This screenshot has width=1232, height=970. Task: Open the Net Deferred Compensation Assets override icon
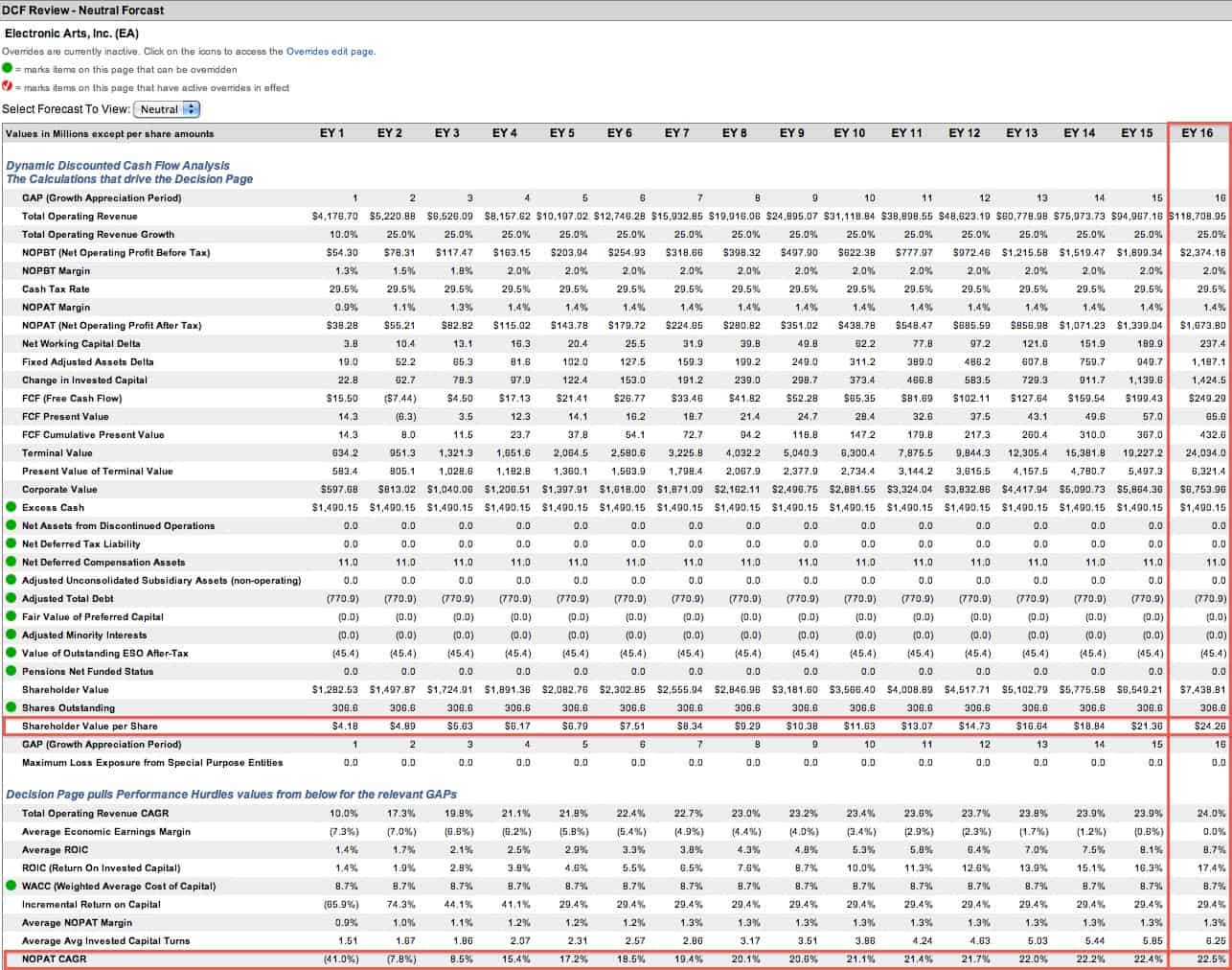point(11,562)
